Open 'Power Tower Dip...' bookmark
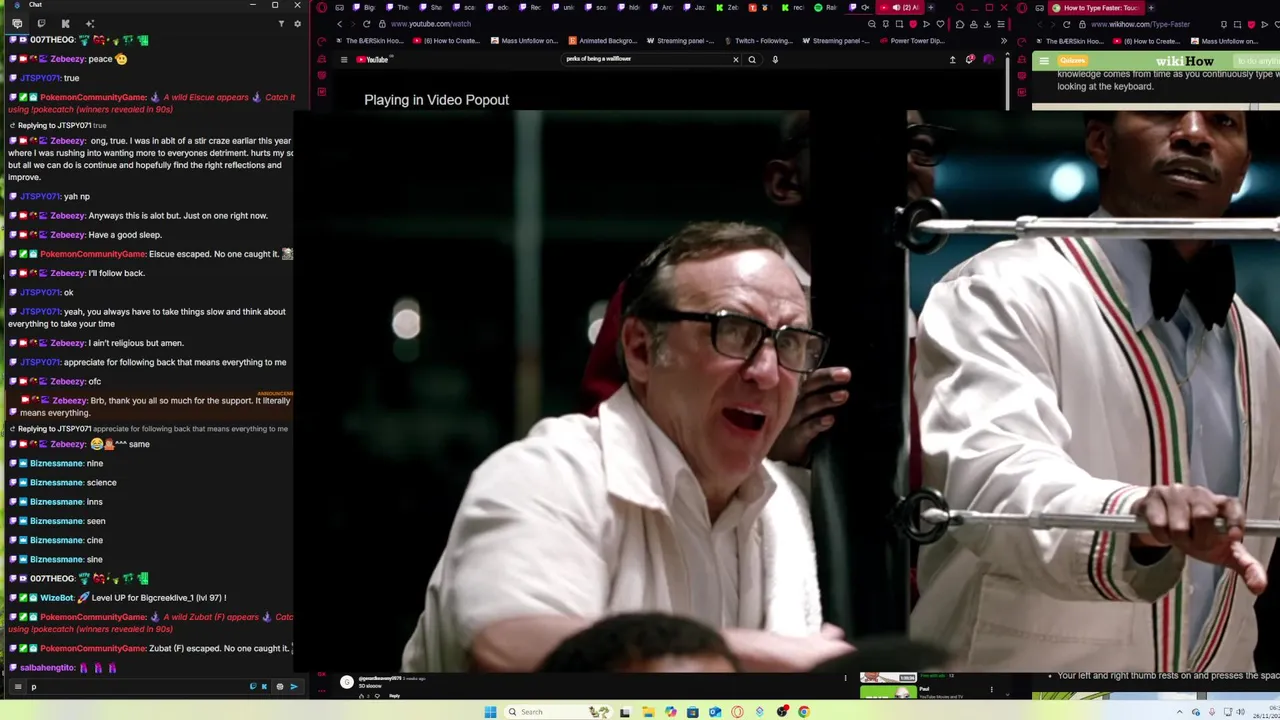The width and height of the screenshot is (1280, 720). click(911, 41)
